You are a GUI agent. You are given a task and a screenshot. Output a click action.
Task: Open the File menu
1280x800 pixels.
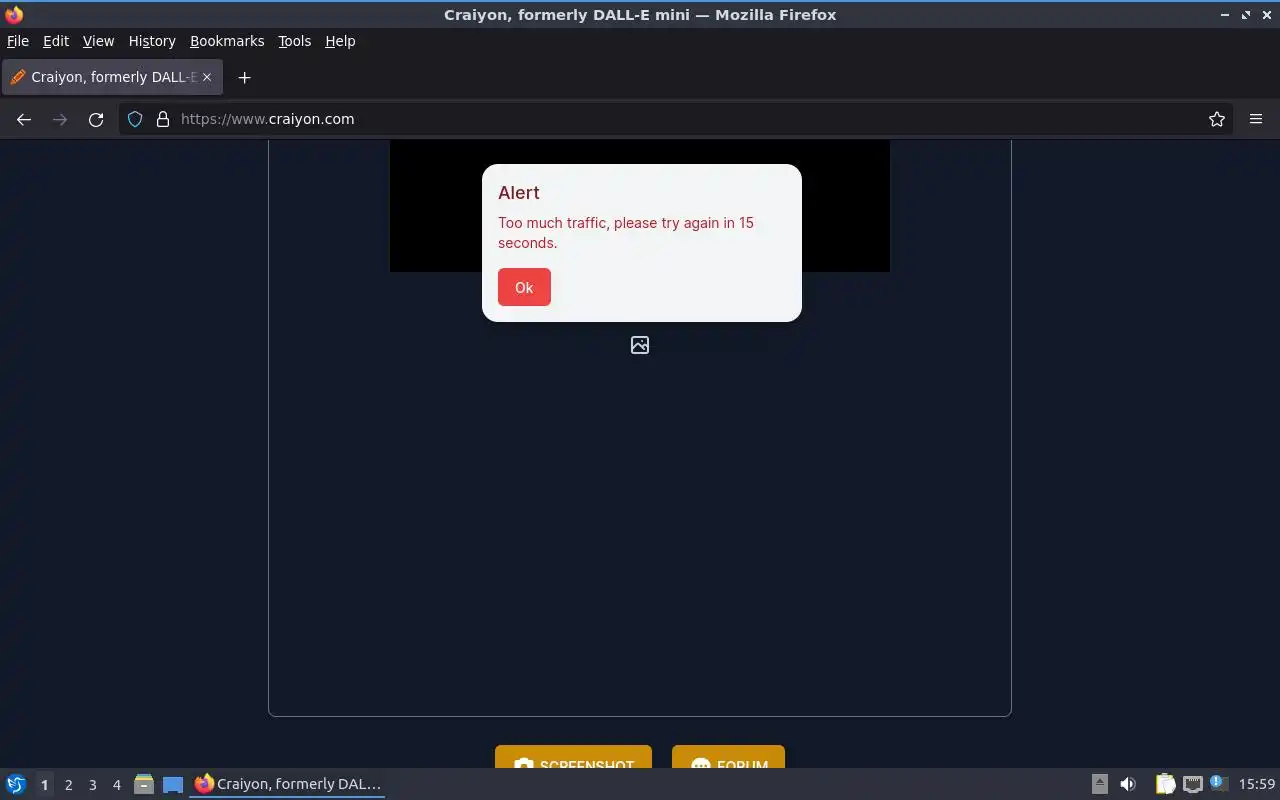(18, 41)
